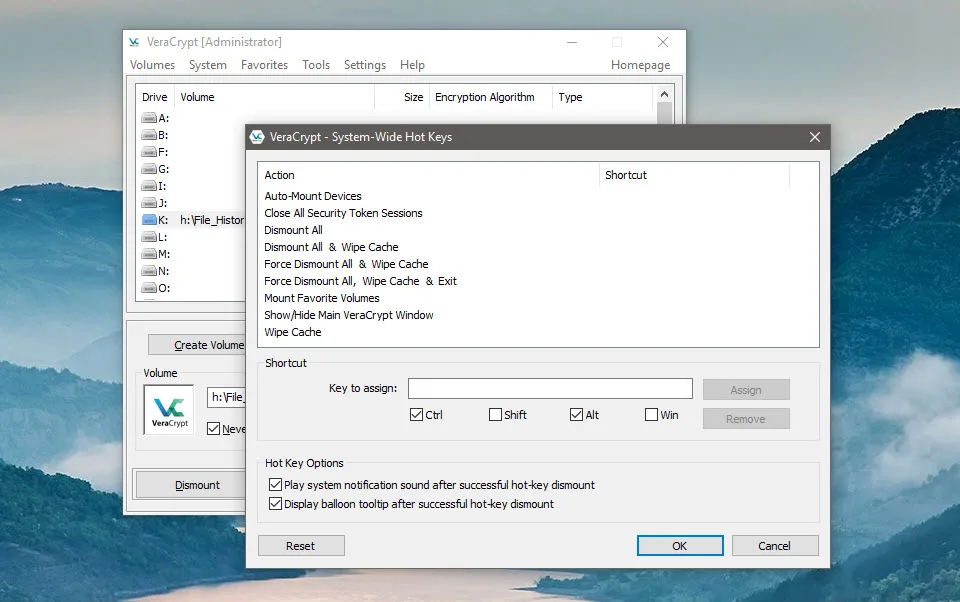Click the O: drive icon in drive list

click(x=149, y=288)
